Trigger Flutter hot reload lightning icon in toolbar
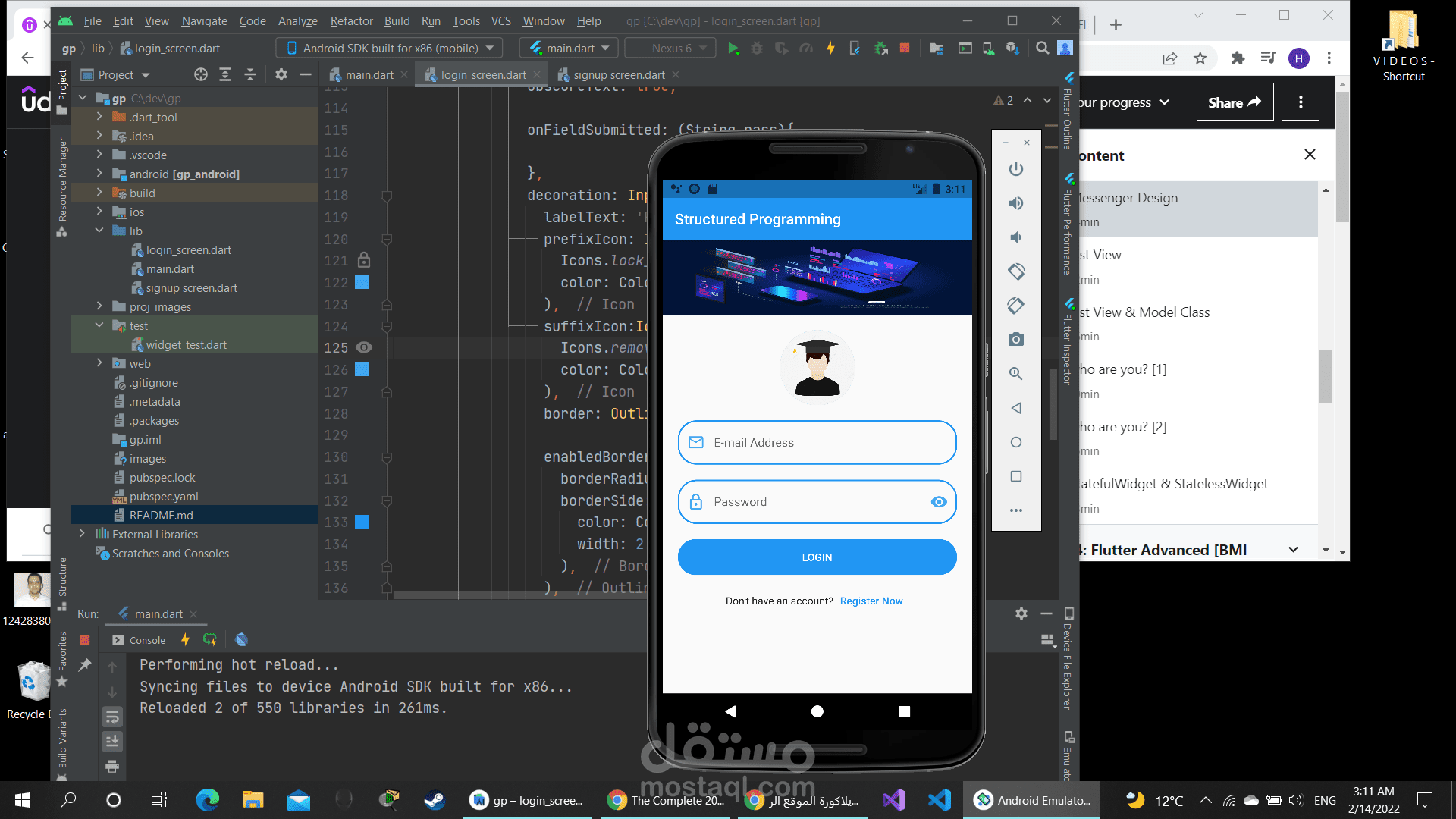The height and width of the screenshot is (819, 1456). tap(830, 48)
